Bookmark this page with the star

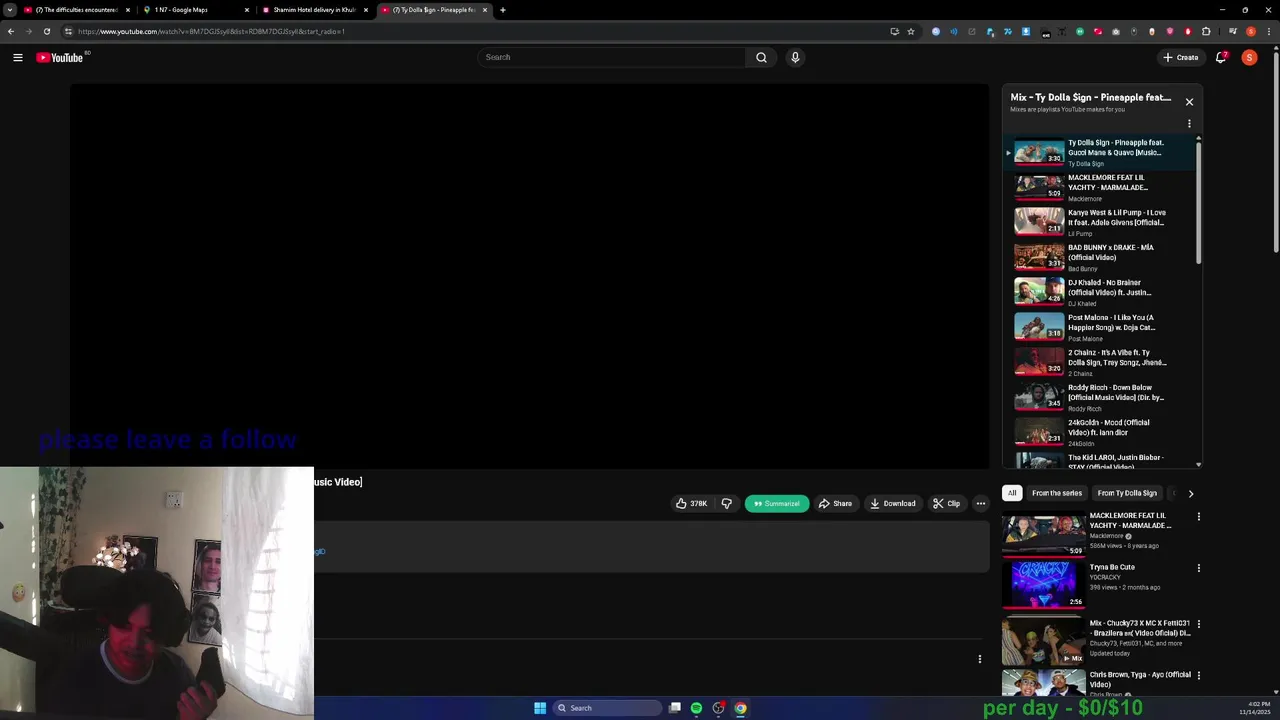pos(911,31)
